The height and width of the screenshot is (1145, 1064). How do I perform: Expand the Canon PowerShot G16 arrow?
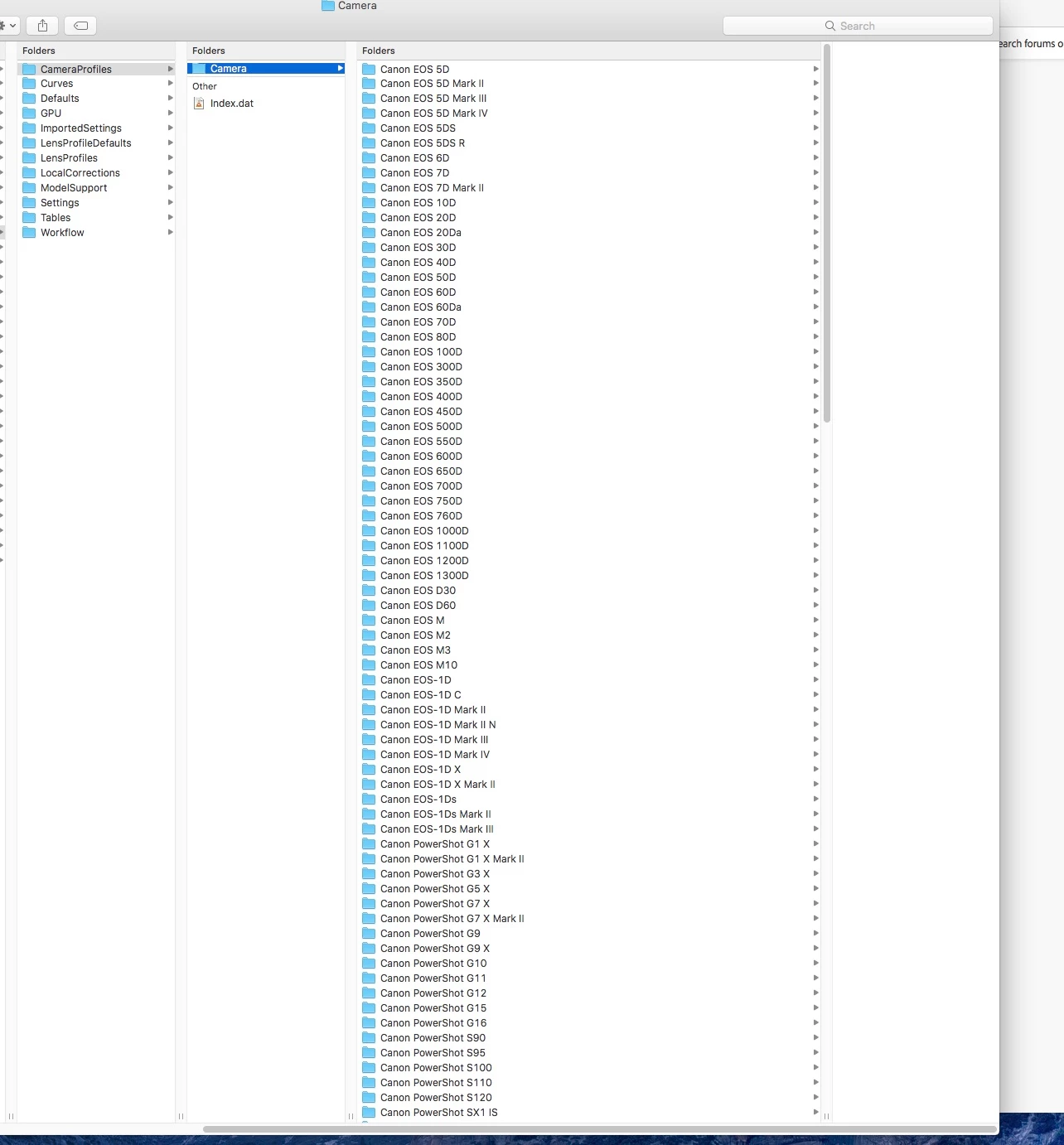[x=815, y=1022]
